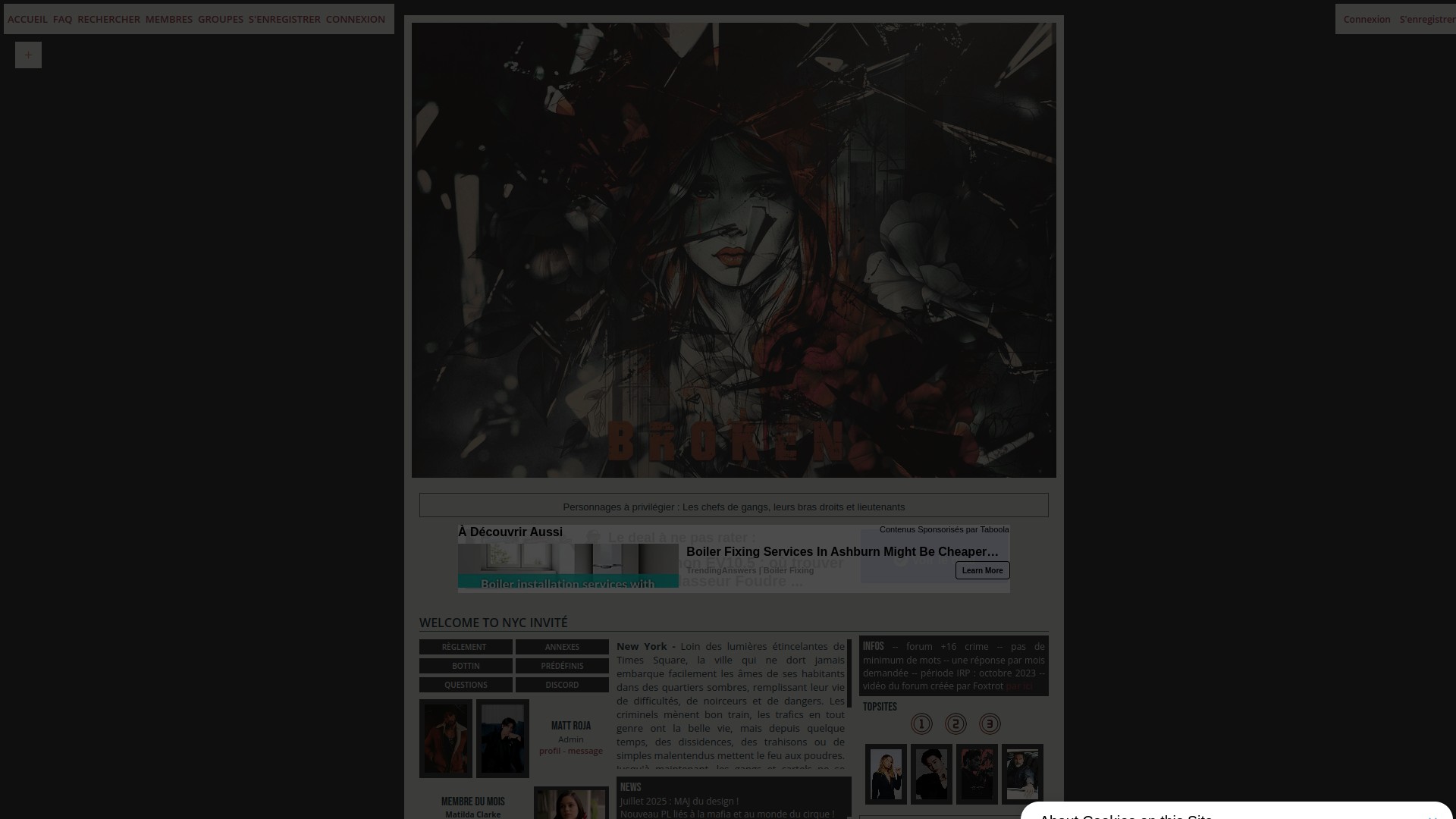Open the ANNEXES button
Image resolution: width=1456 pixels, height=819 pixels.
tap(562, 647)
